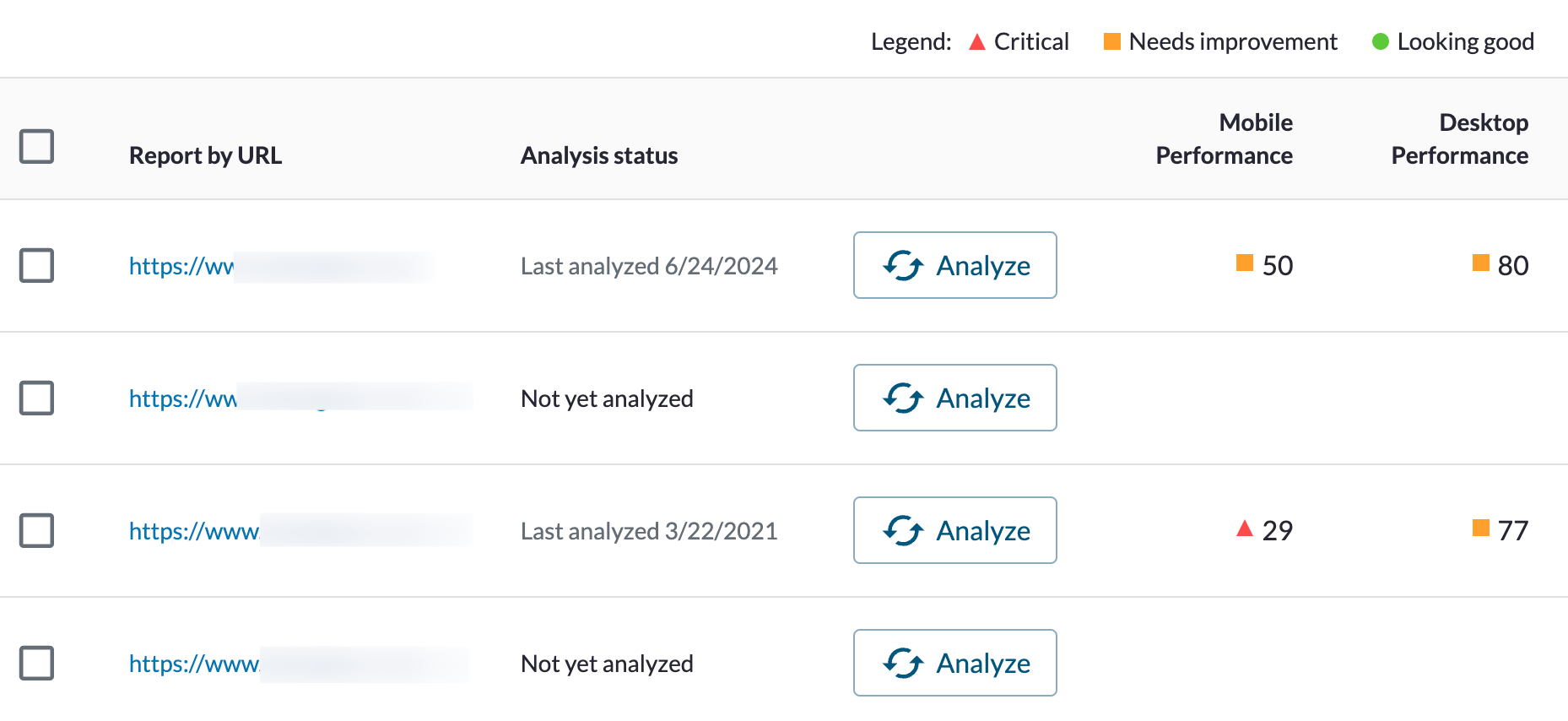Click the refresh arrows icon in the first Analyze button
Viewport: 1568px width, 721px height.
[903, 265]
